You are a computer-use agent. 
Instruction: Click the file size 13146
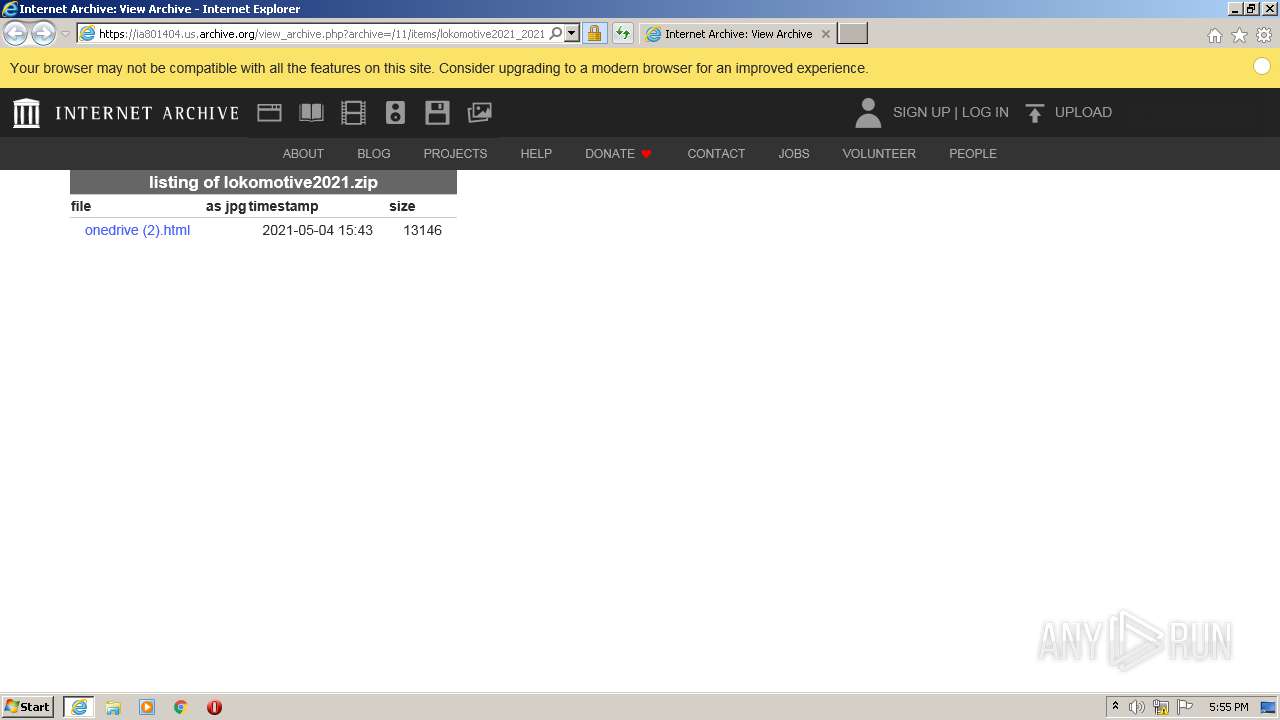click(x=422, y=231)
